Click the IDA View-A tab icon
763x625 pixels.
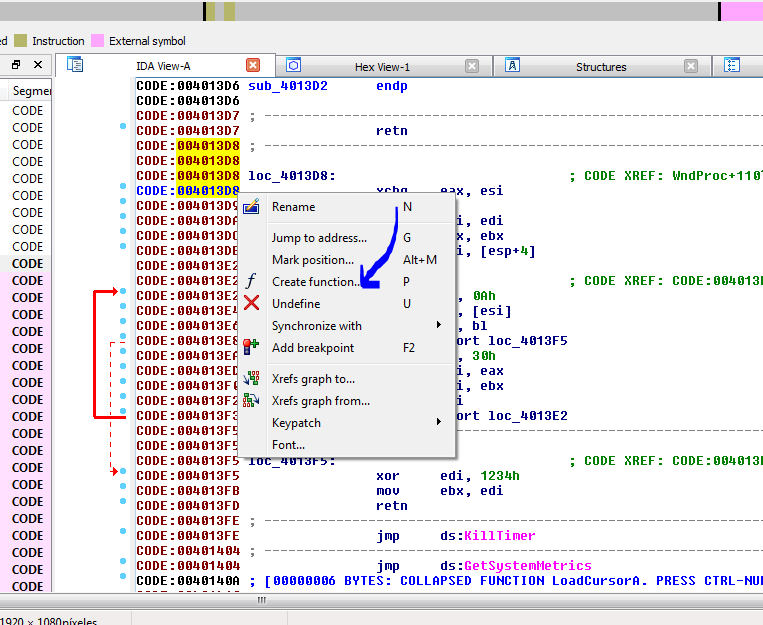click(x=75, y=66)
